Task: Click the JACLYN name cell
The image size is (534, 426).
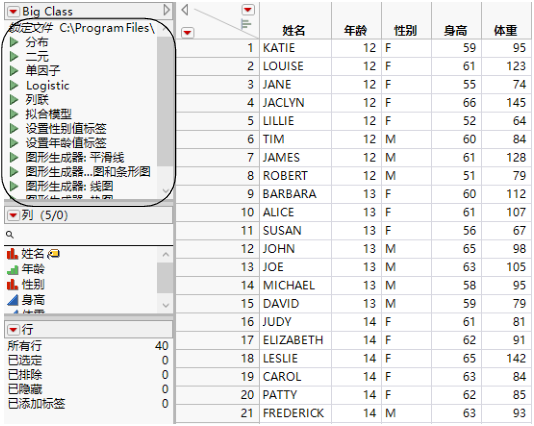Action: 295,103
